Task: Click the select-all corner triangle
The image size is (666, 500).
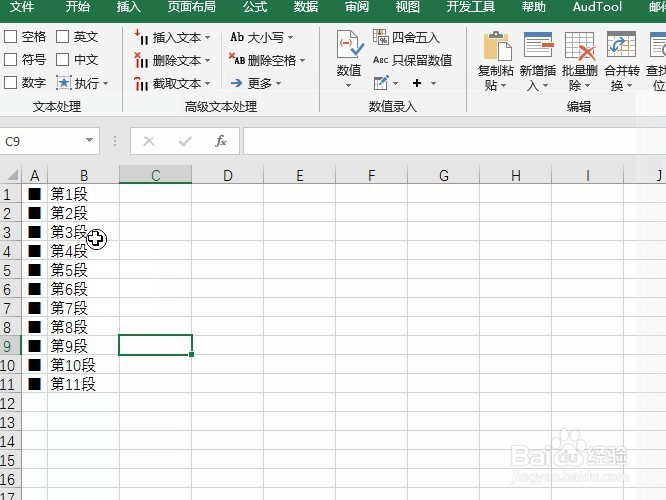Action: (x=12, y=175)
